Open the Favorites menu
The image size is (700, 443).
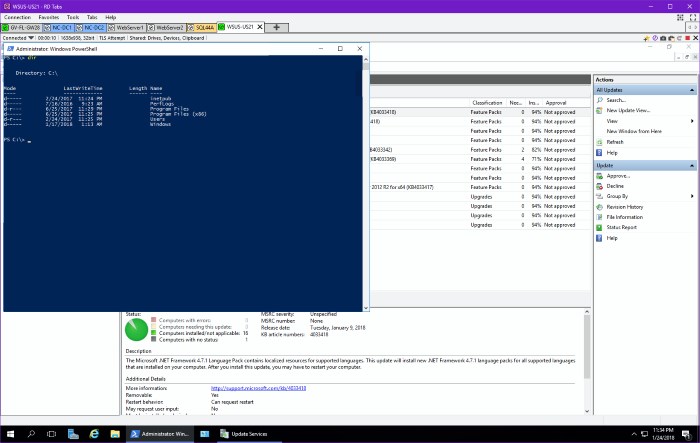(x=49, y=17)
